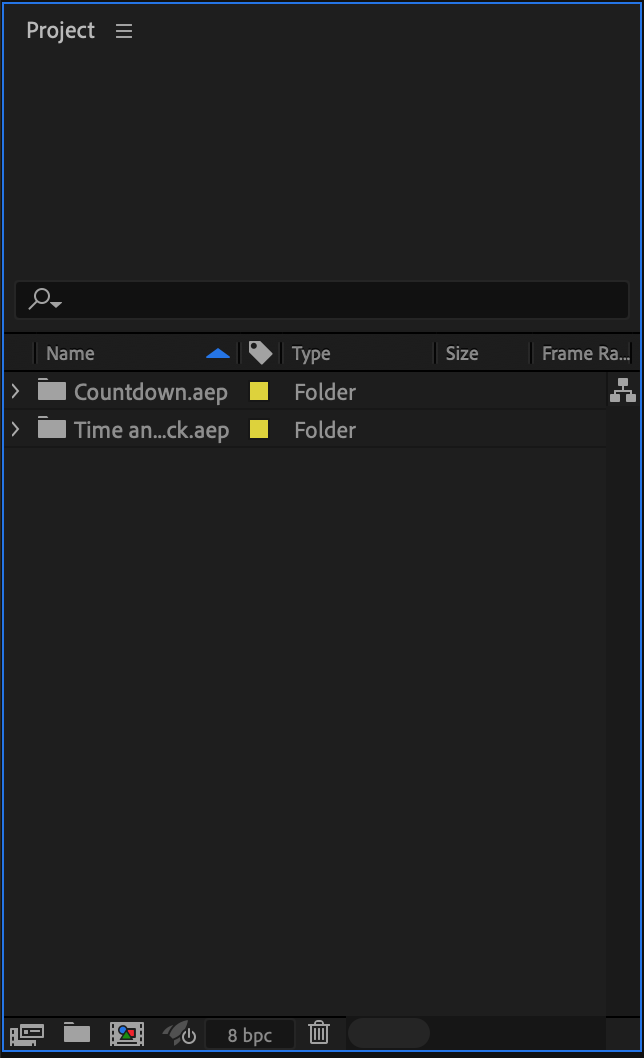Open the Project panel hamburger menu
The image size is (644, 1058).
(x=124, y=31)
